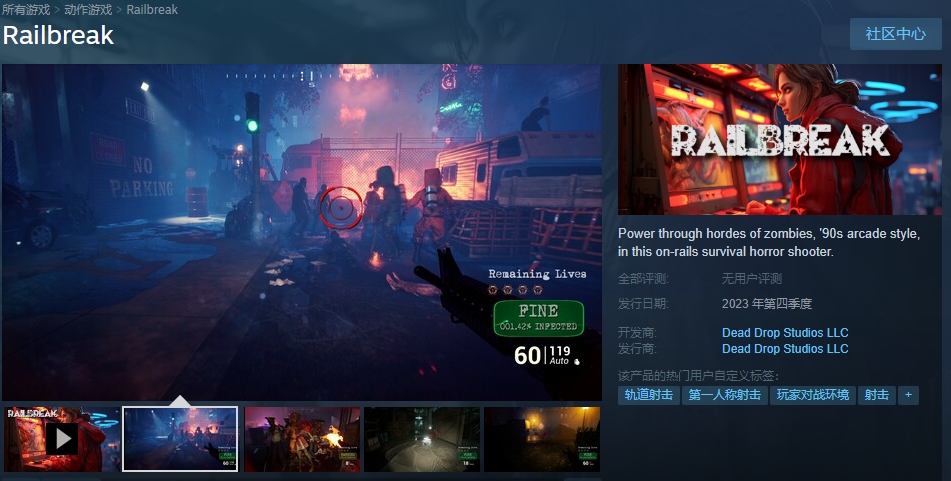This screenshot has height=481, width=951.
Task: Click the plus button to add tags
Action: coord(908,395)
